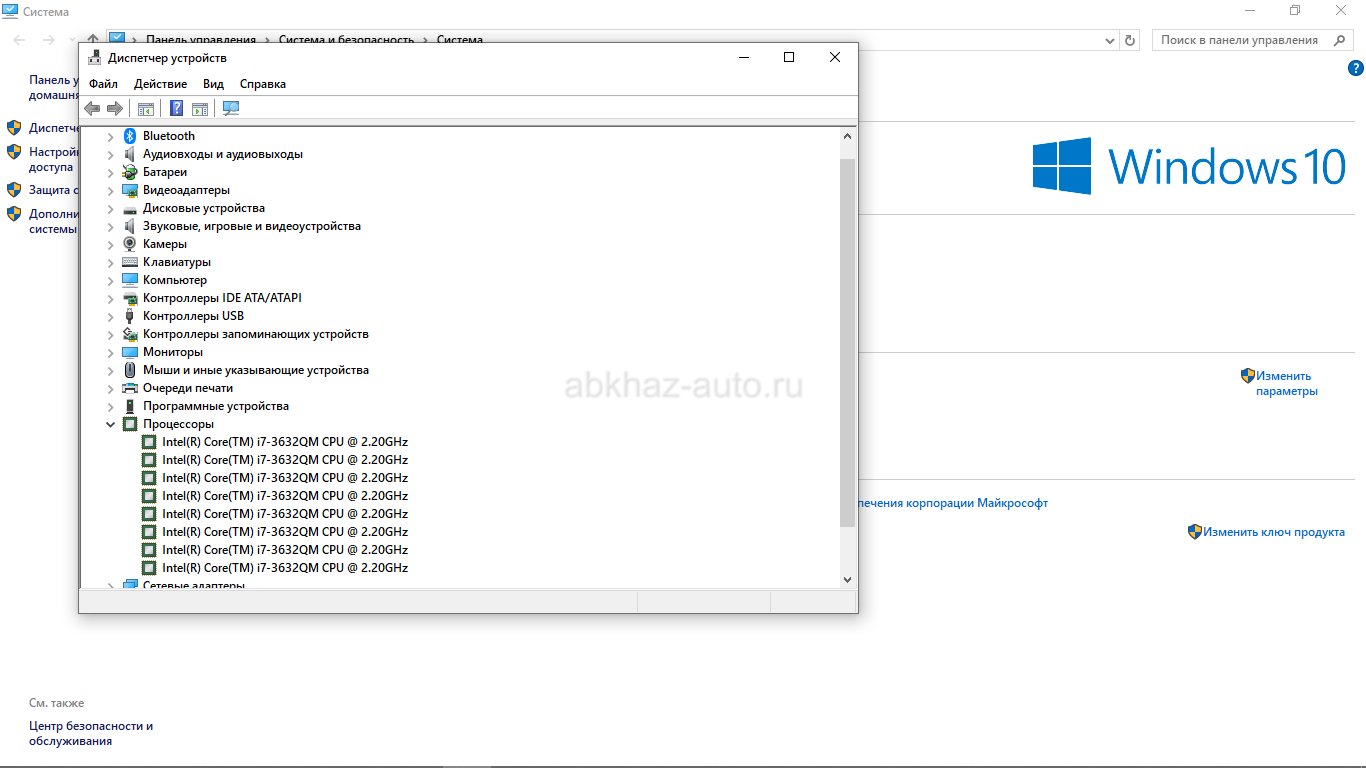
Task: Click the device list scroll down arrow
Action: 847,579
